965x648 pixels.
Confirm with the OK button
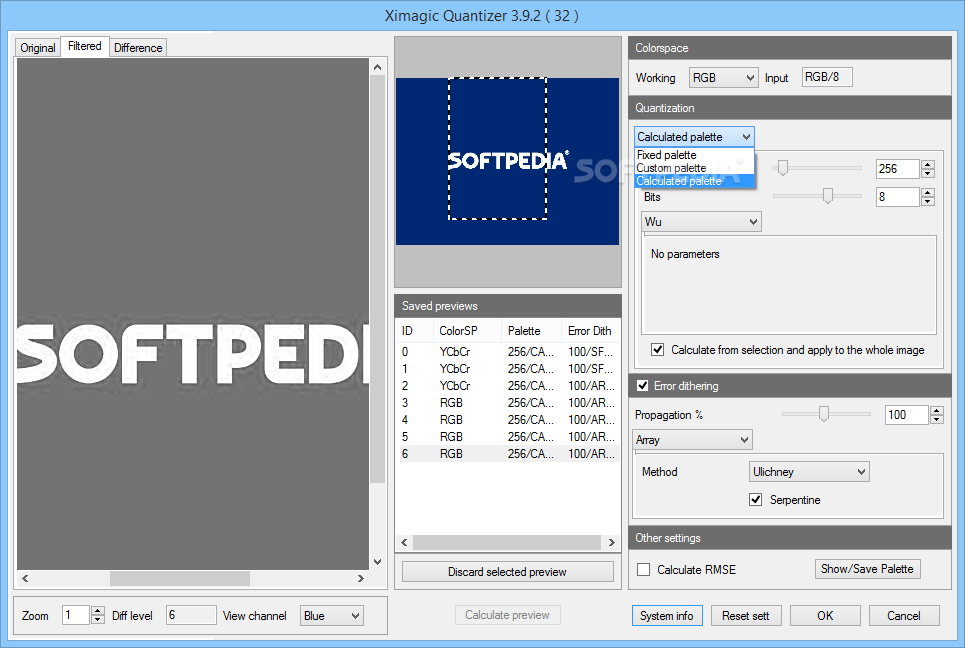pyautogui.click(x=825, y=615)
